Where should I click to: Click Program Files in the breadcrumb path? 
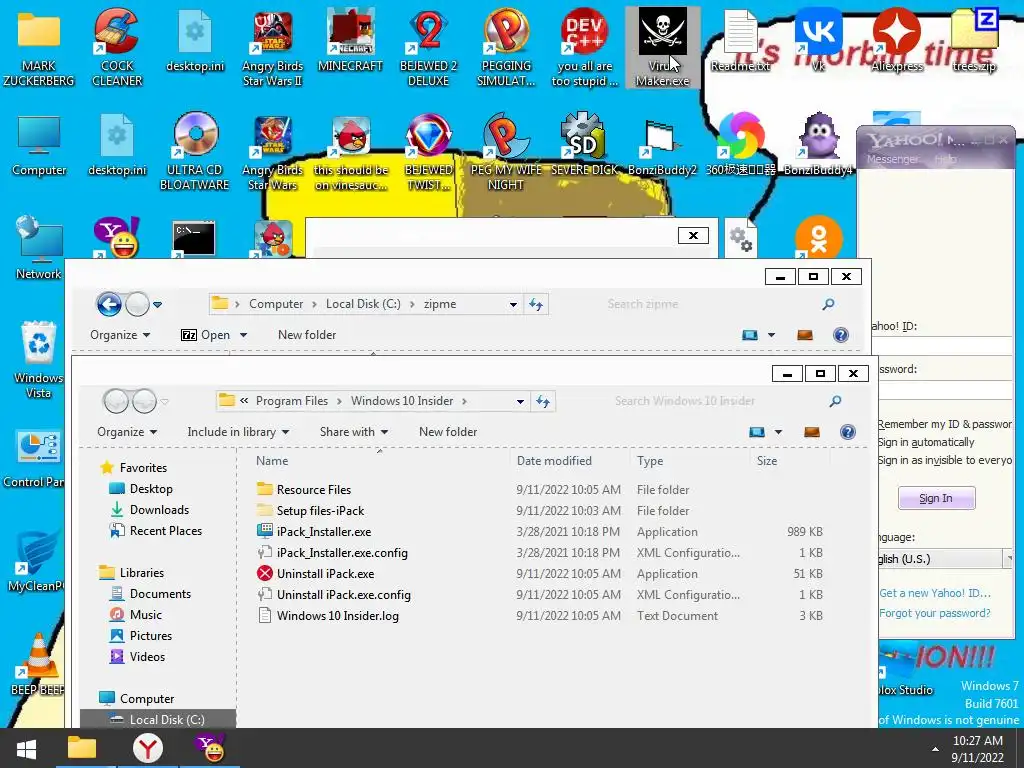tap(292, 401)
